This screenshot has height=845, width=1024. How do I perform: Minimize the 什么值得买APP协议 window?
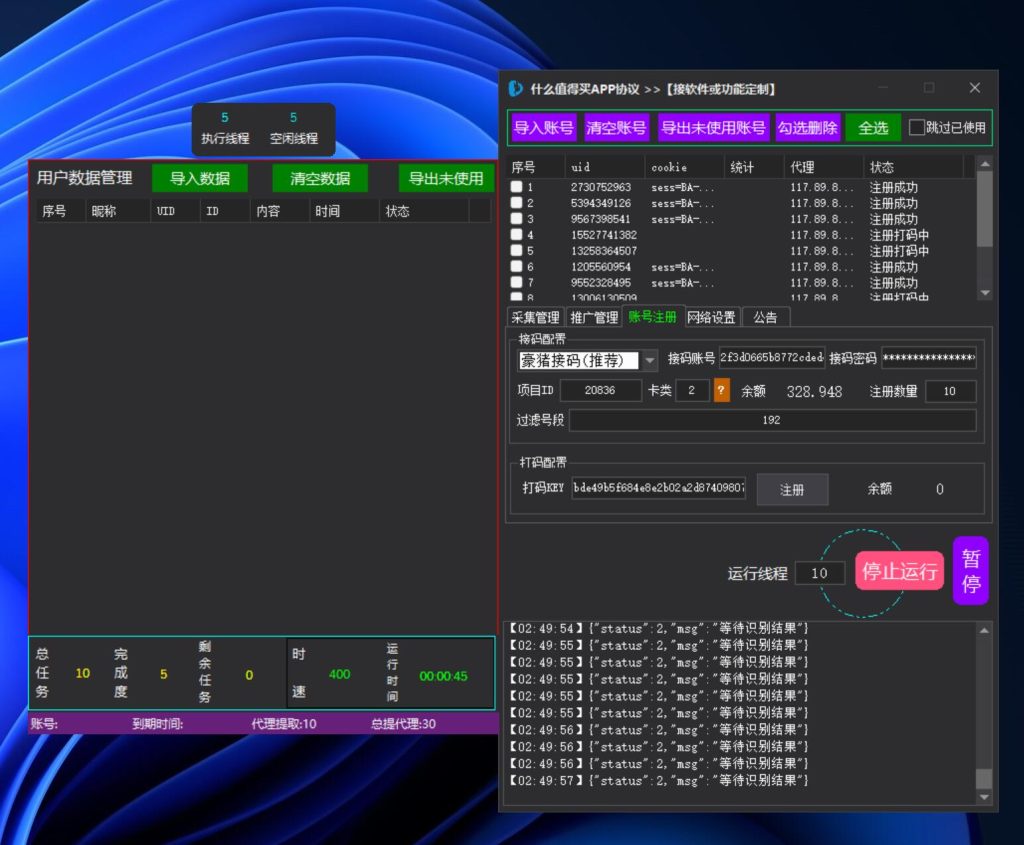pyautogui.click(x=883, y=88)
